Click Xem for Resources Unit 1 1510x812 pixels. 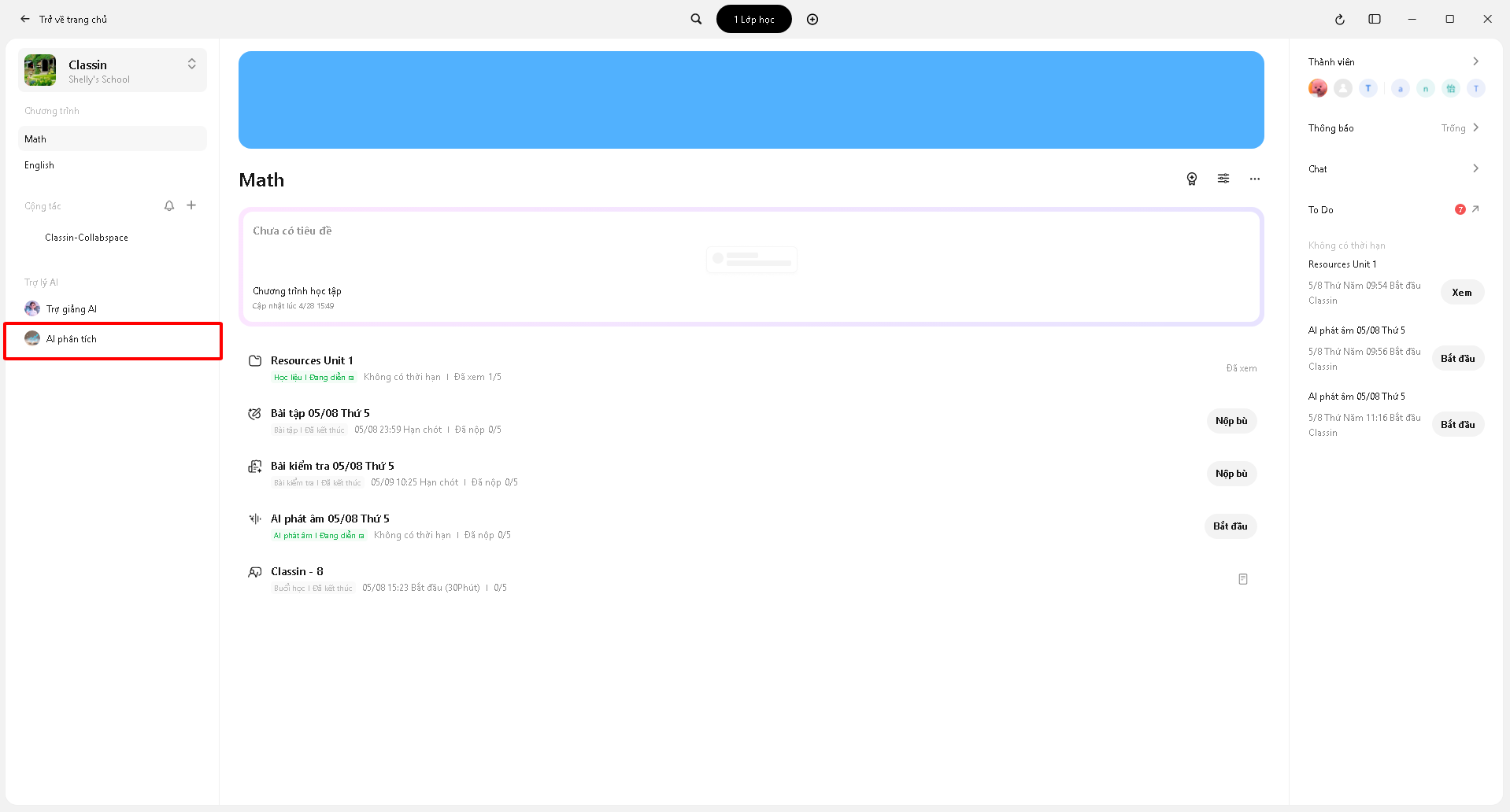(1462, 293)
